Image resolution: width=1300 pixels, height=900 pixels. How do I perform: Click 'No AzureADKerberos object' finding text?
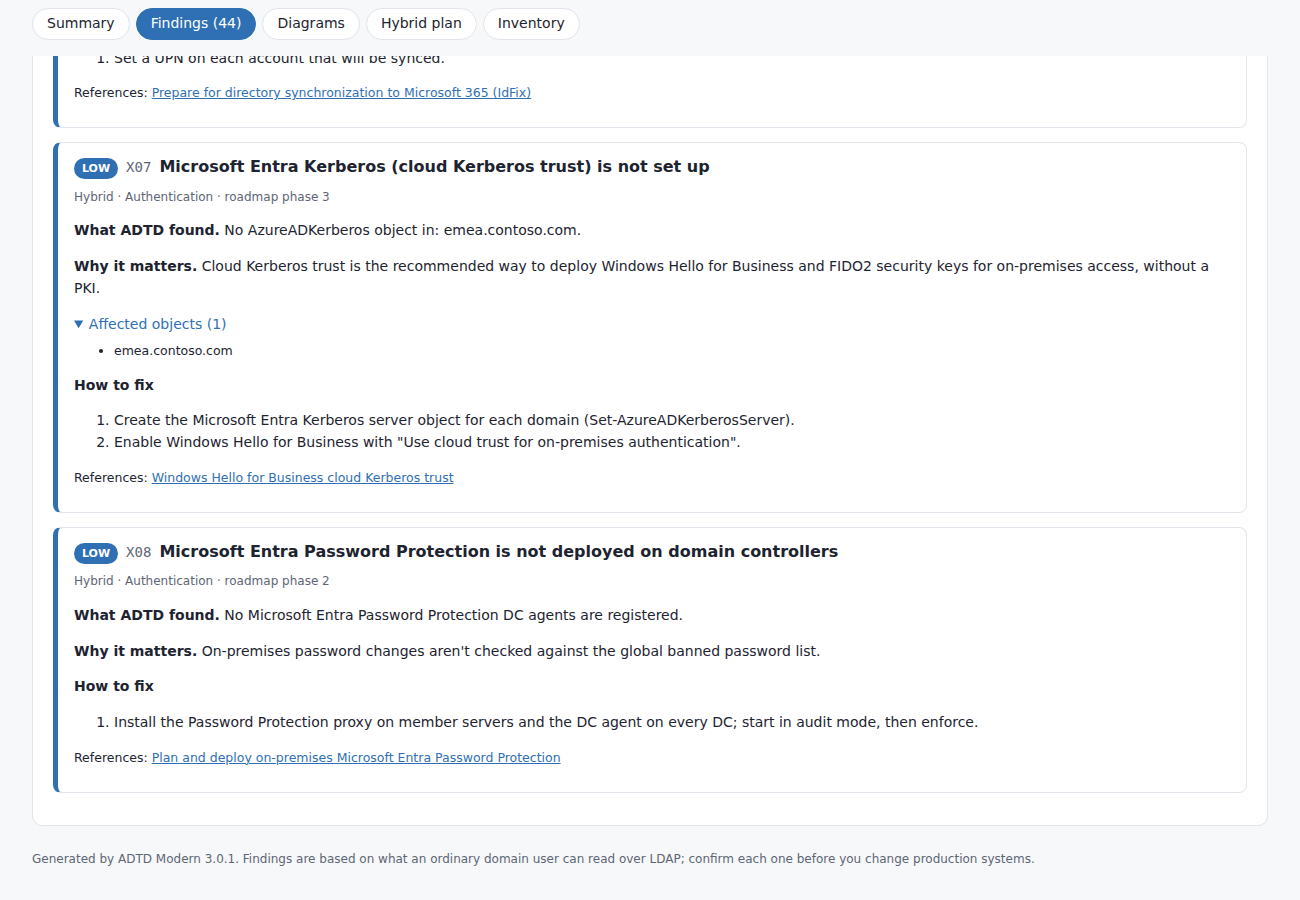(402, 230)
